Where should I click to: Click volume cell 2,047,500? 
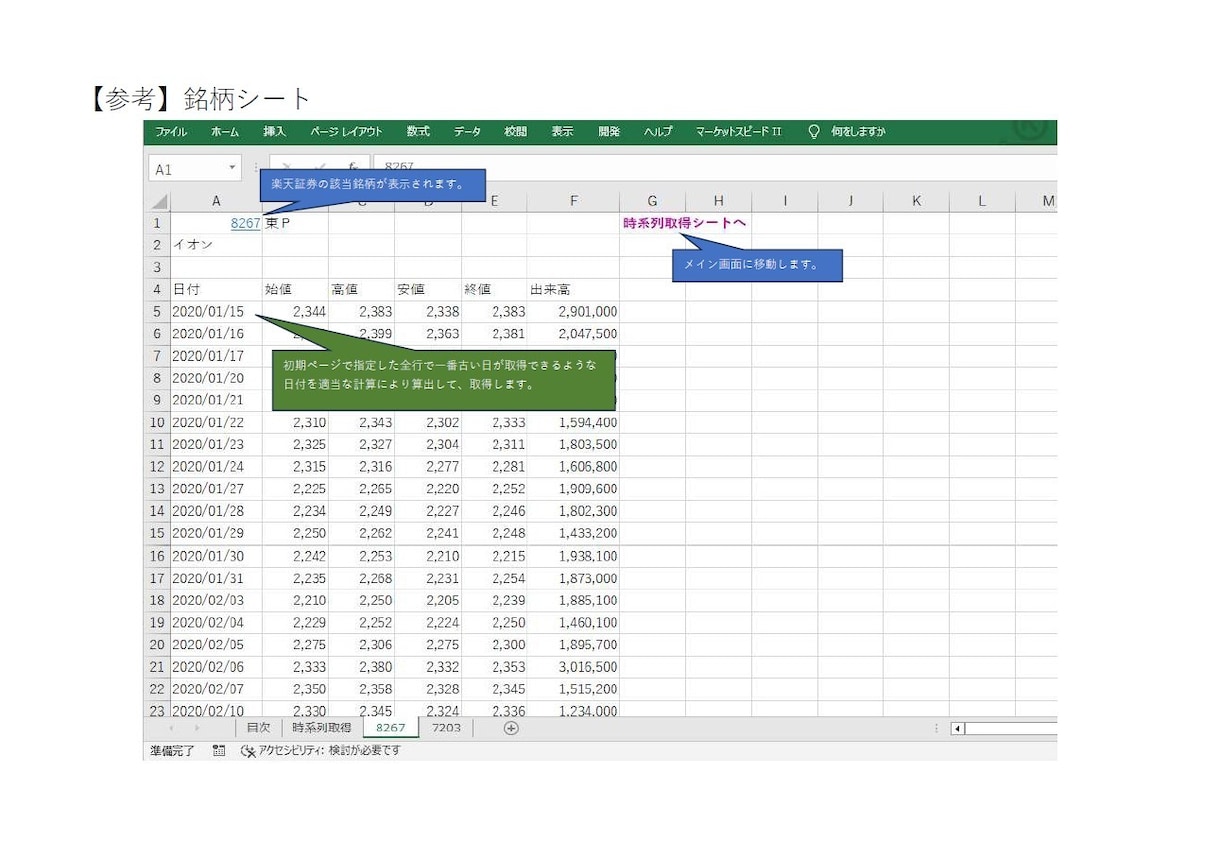pyautogui.click(x=574, y=334)
